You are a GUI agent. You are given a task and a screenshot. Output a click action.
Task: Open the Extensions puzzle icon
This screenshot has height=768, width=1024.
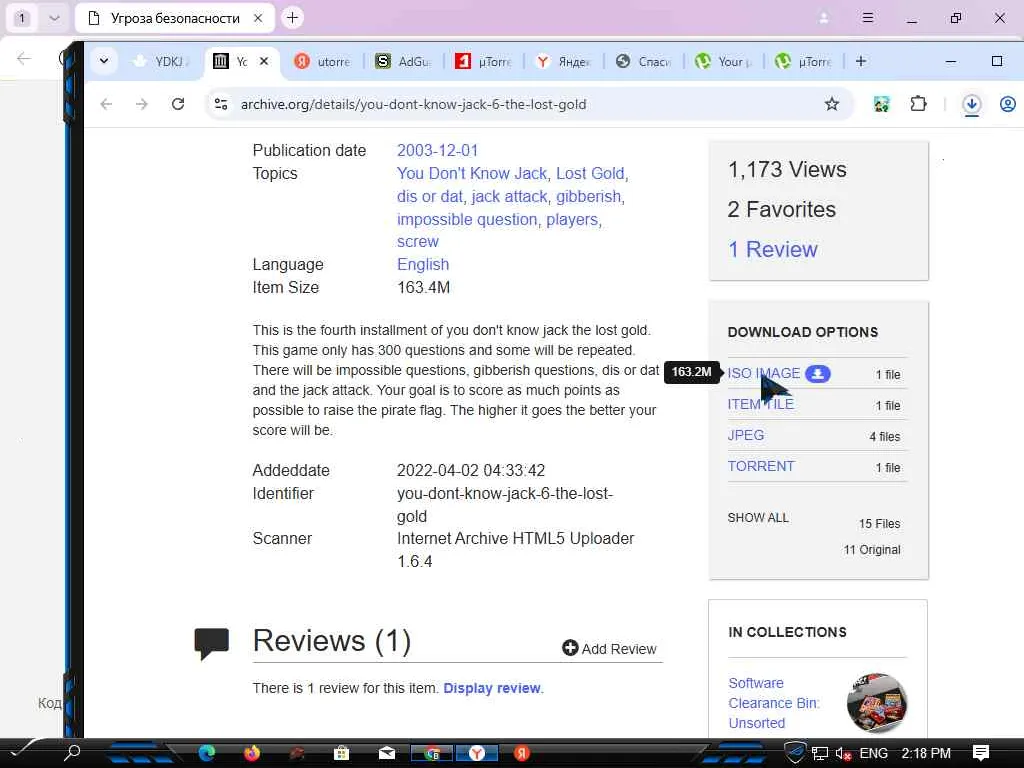918,104
